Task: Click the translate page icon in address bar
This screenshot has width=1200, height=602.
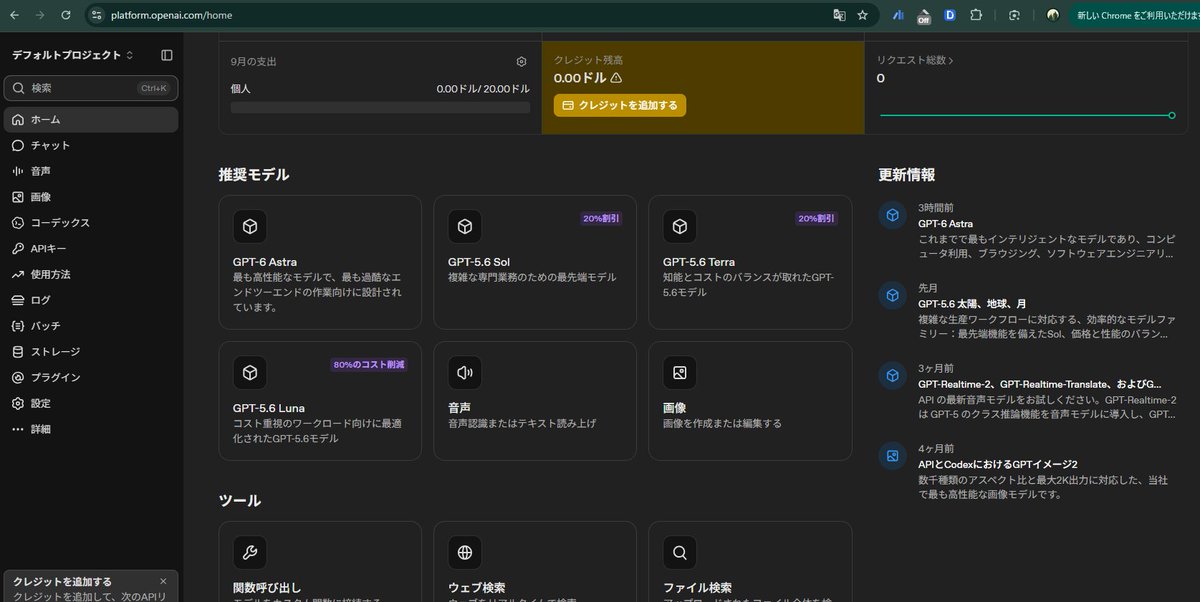Action: pyautogui.click(x=840, y=15)
